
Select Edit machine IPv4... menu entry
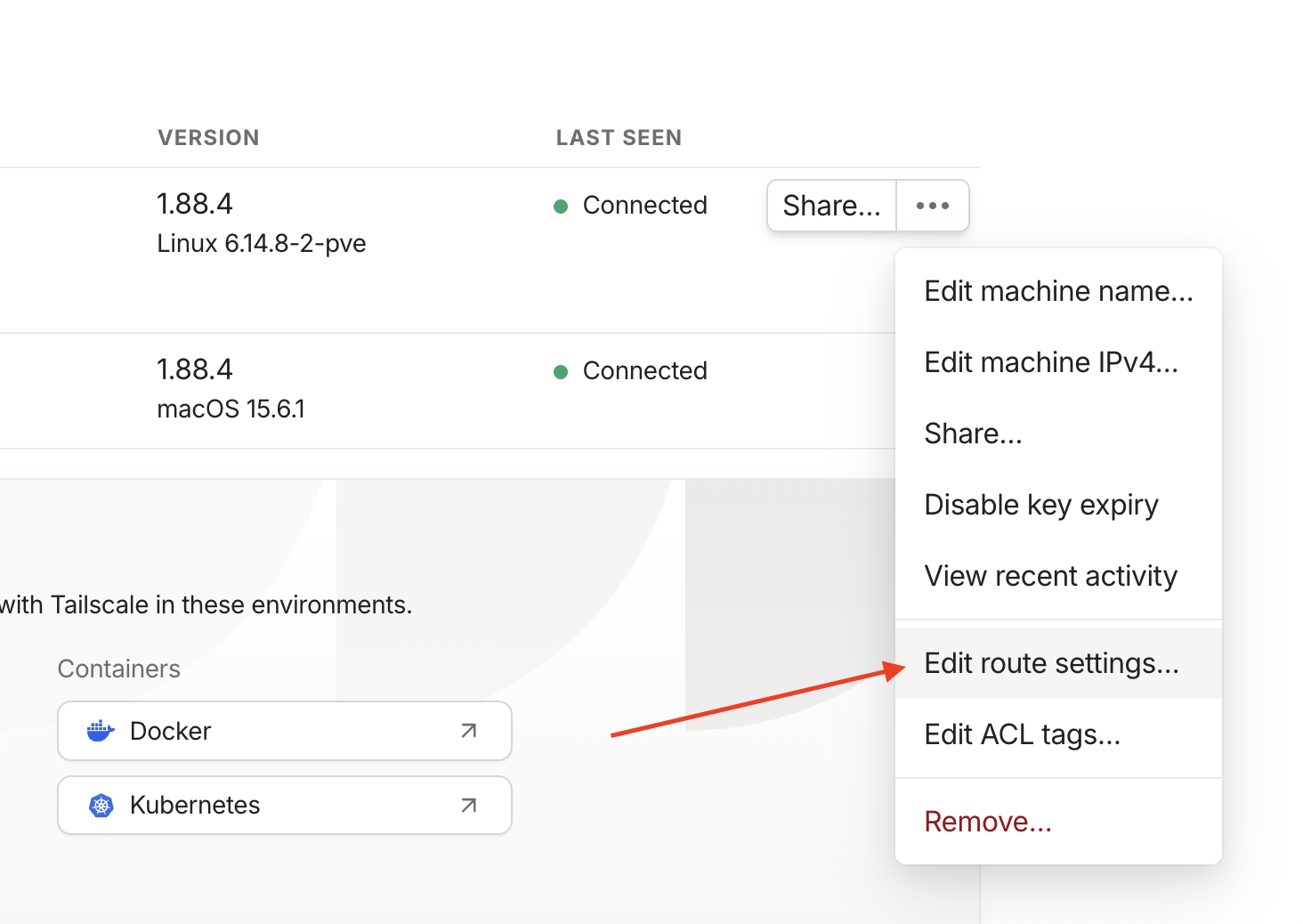[x=1051, y=362]
